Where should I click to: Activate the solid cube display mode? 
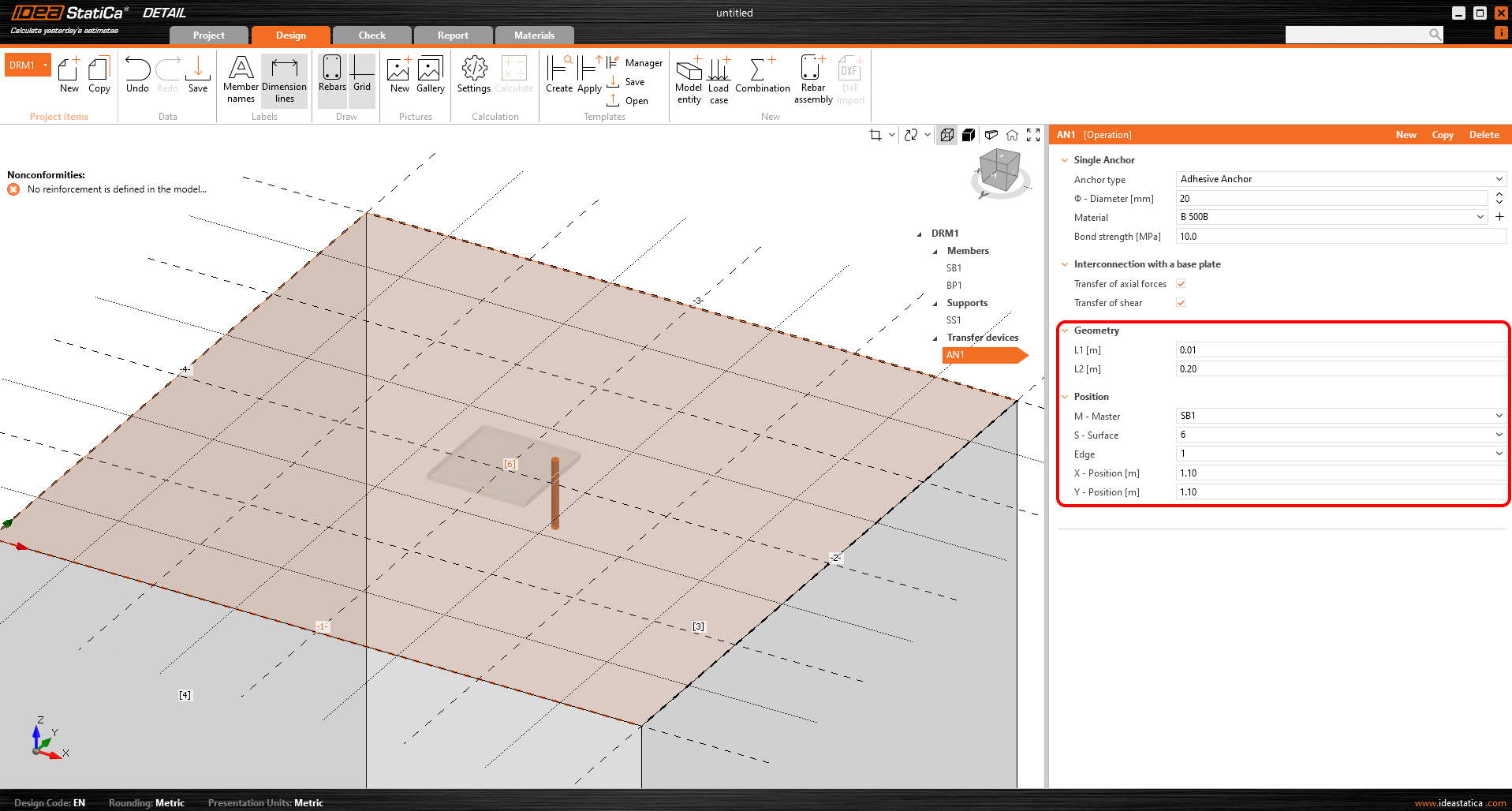(969, 134)
